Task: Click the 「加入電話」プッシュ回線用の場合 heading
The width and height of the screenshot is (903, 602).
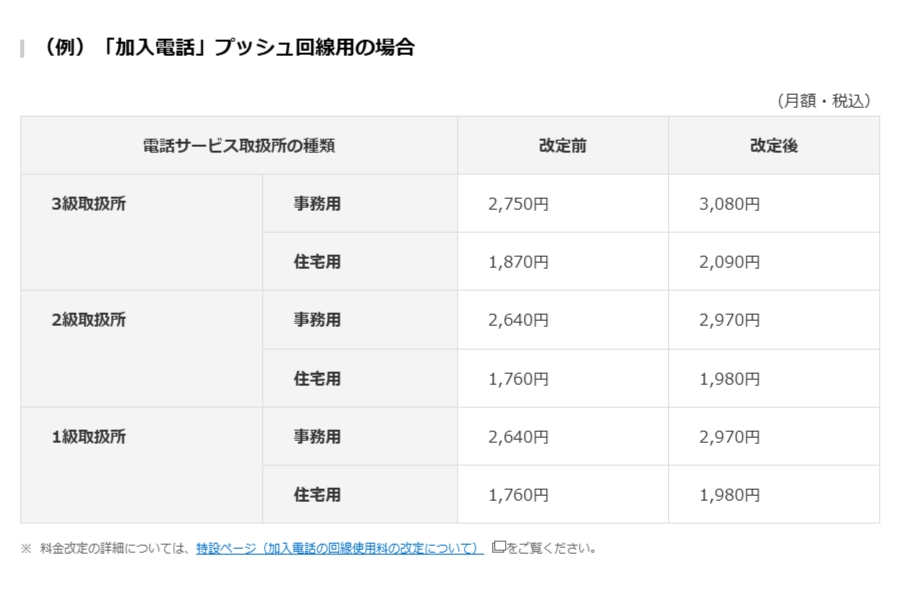Action: [x=228, y=48]
